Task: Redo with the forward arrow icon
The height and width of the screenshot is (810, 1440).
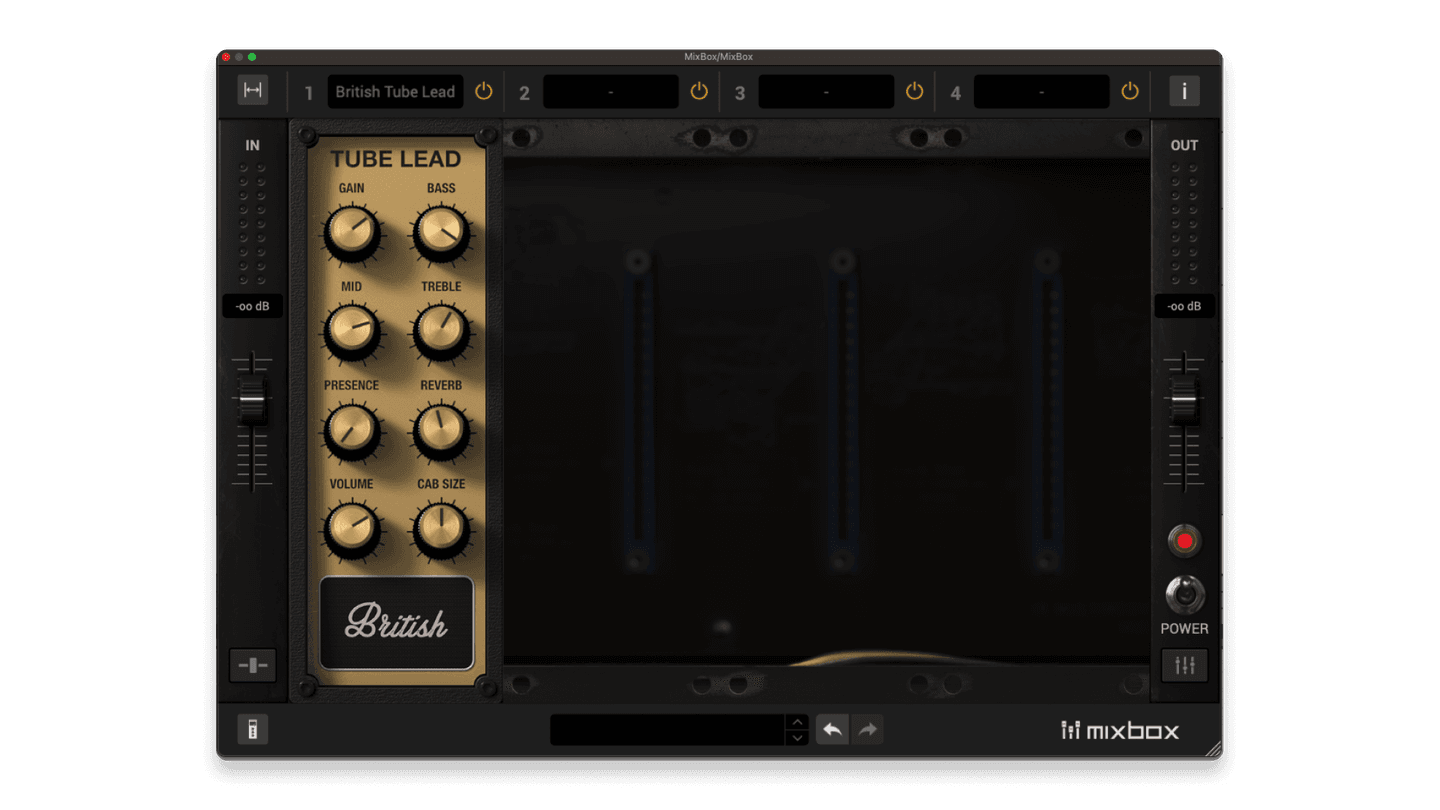Action: pos(866,729)
